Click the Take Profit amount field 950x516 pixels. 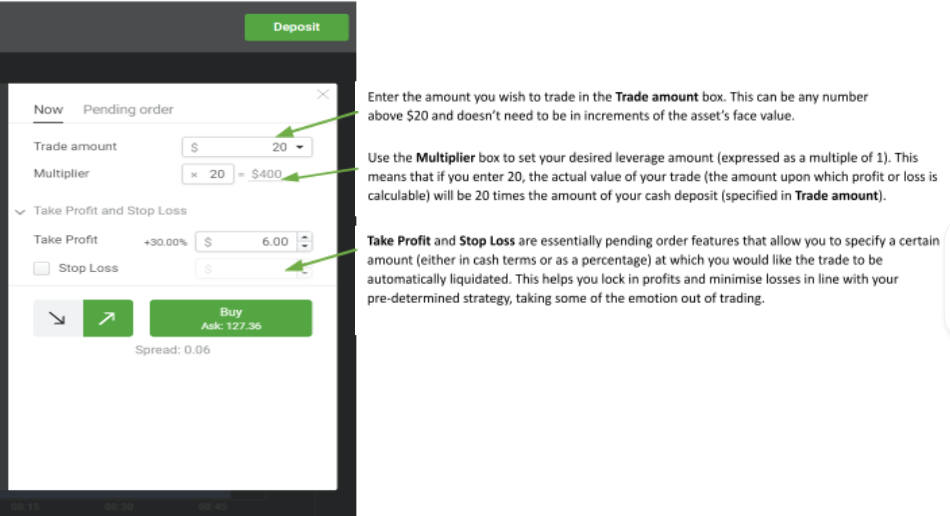246,241
